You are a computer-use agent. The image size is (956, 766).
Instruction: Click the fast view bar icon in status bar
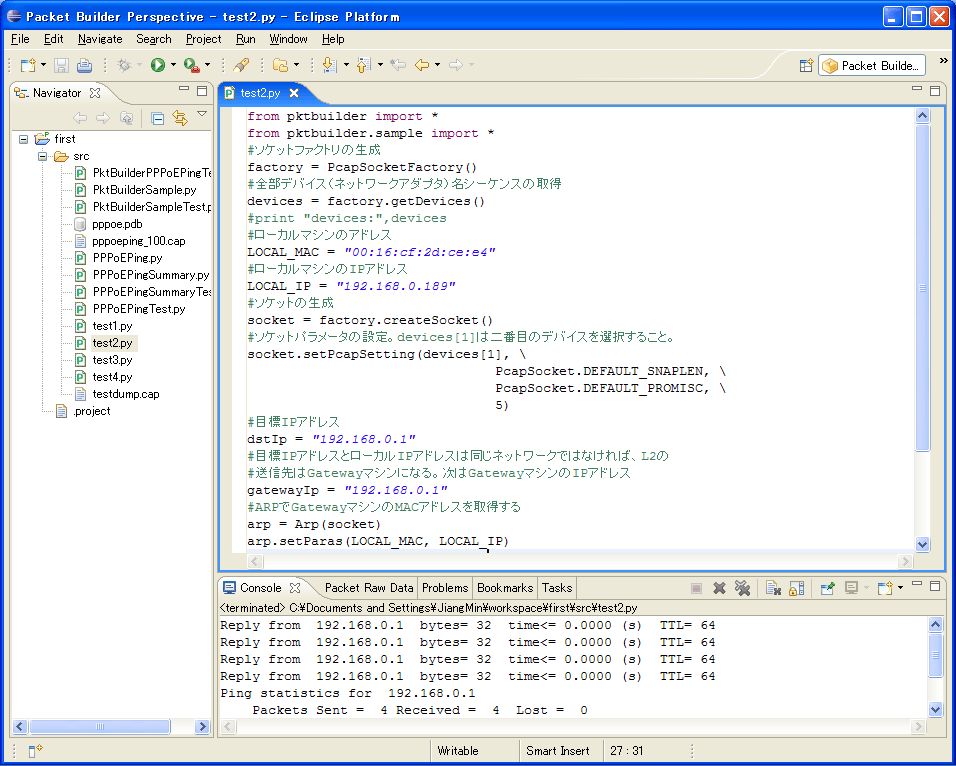point(35,751)
